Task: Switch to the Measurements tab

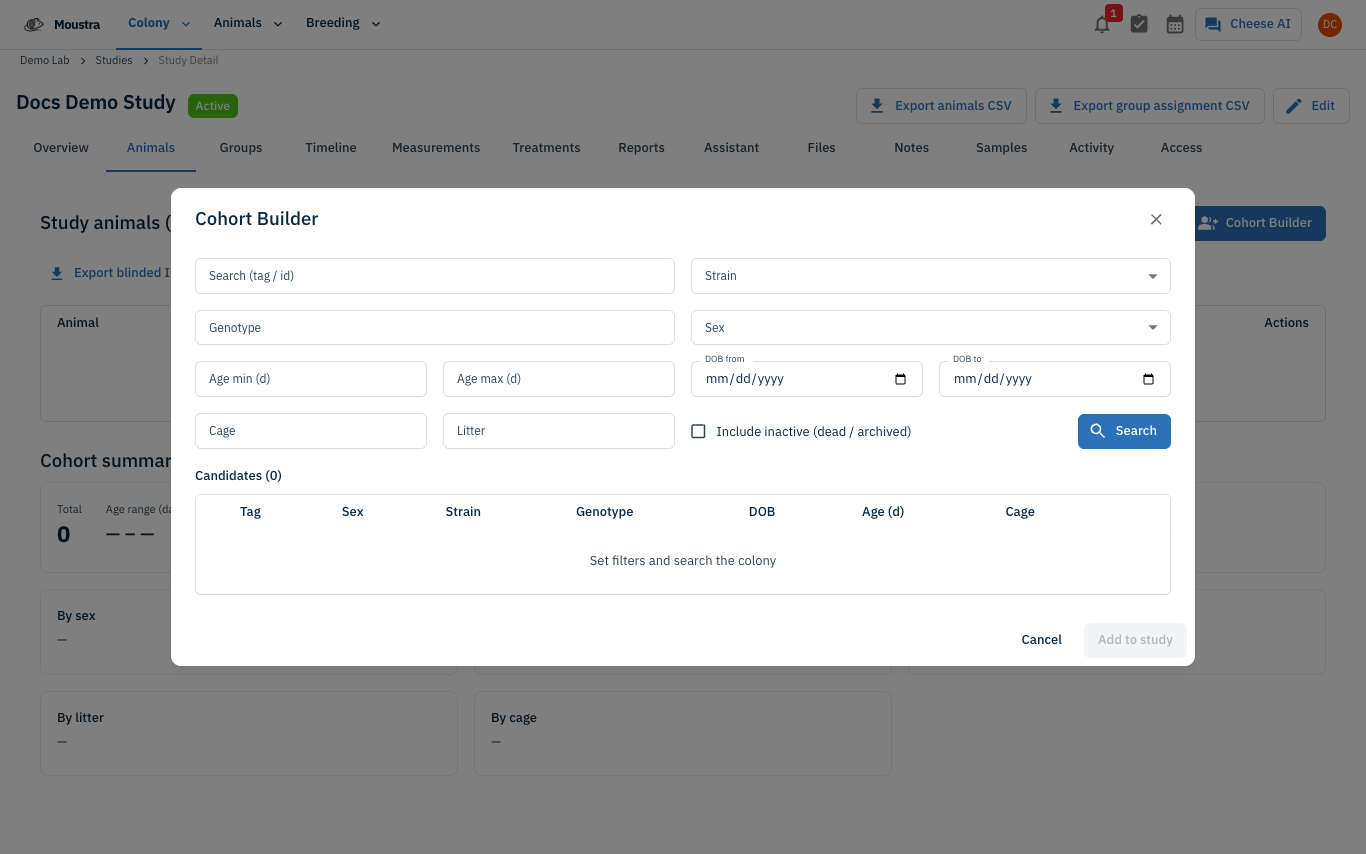Action: [x=436, y=148]
